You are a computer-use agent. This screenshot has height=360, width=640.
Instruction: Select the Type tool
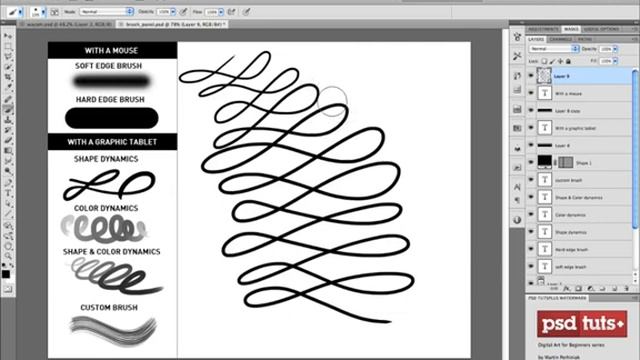point(8,193)
